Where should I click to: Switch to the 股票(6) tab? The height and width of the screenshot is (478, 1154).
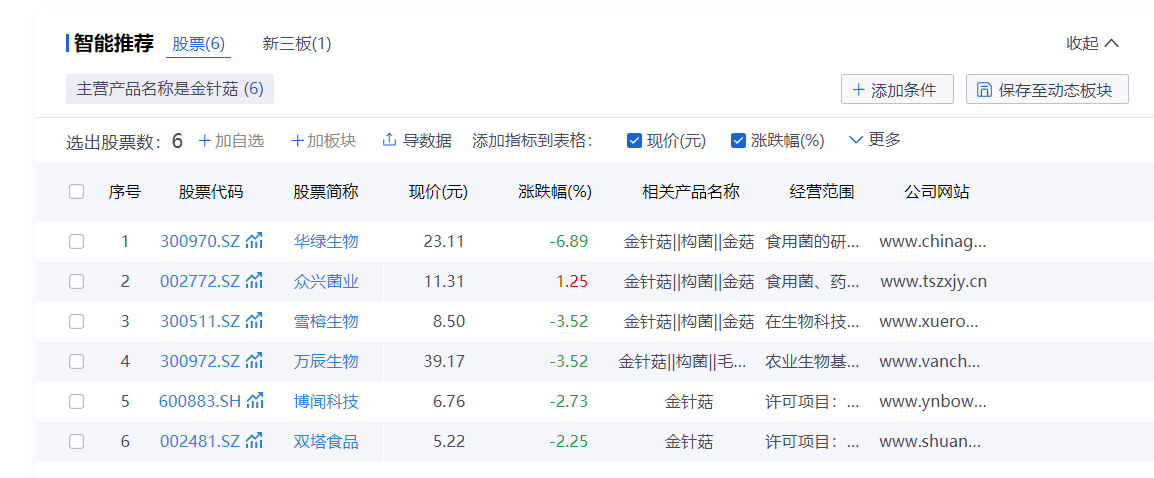click(x=198, y=44)
